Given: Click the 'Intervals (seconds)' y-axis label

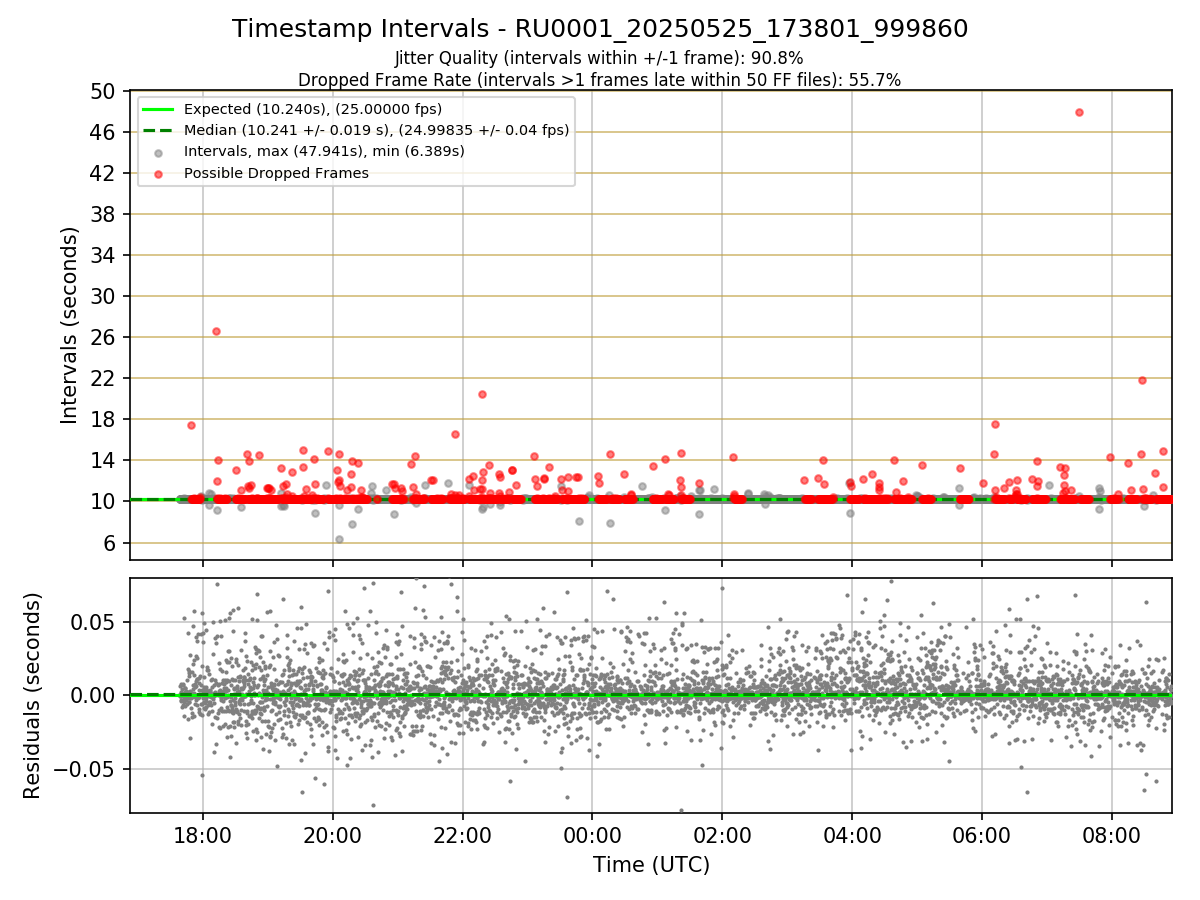Looking at the screenshot, I should click(x=69, y=325).
